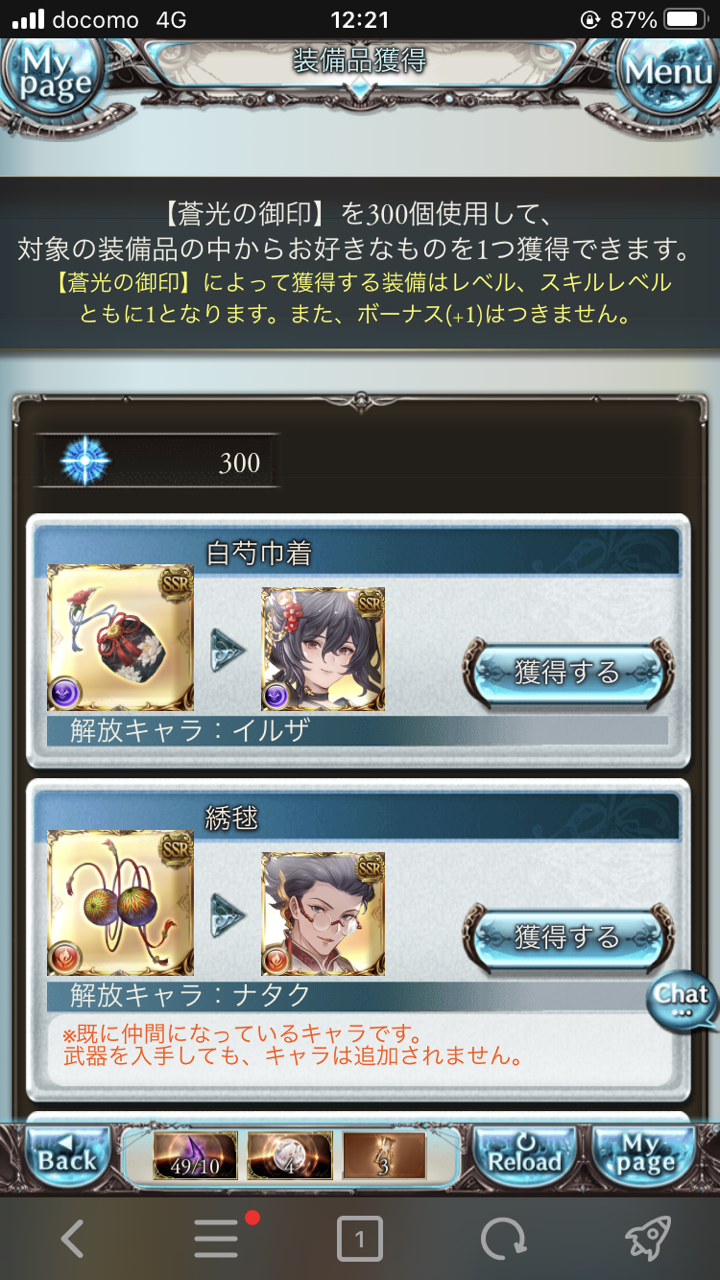720x1280 pixels.
Task: Tap the browser refresh icon
Action: tap(503, 1240)
